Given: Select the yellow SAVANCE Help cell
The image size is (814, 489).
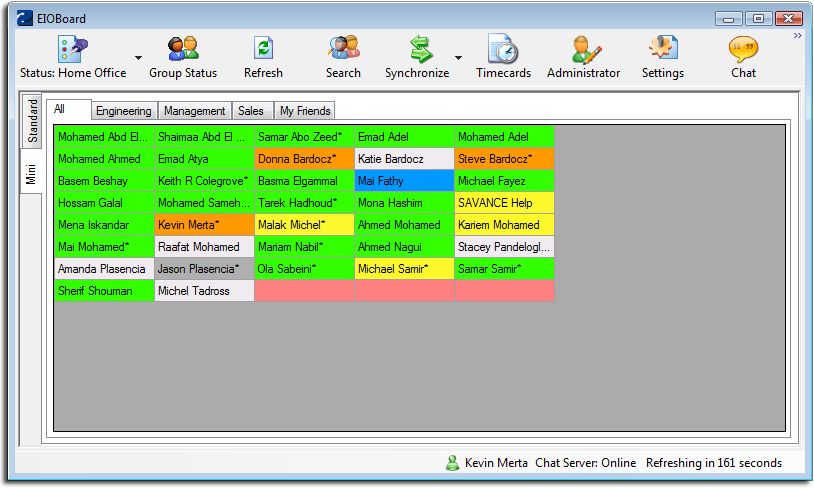Looking at the screenshot, I should 504,203.
